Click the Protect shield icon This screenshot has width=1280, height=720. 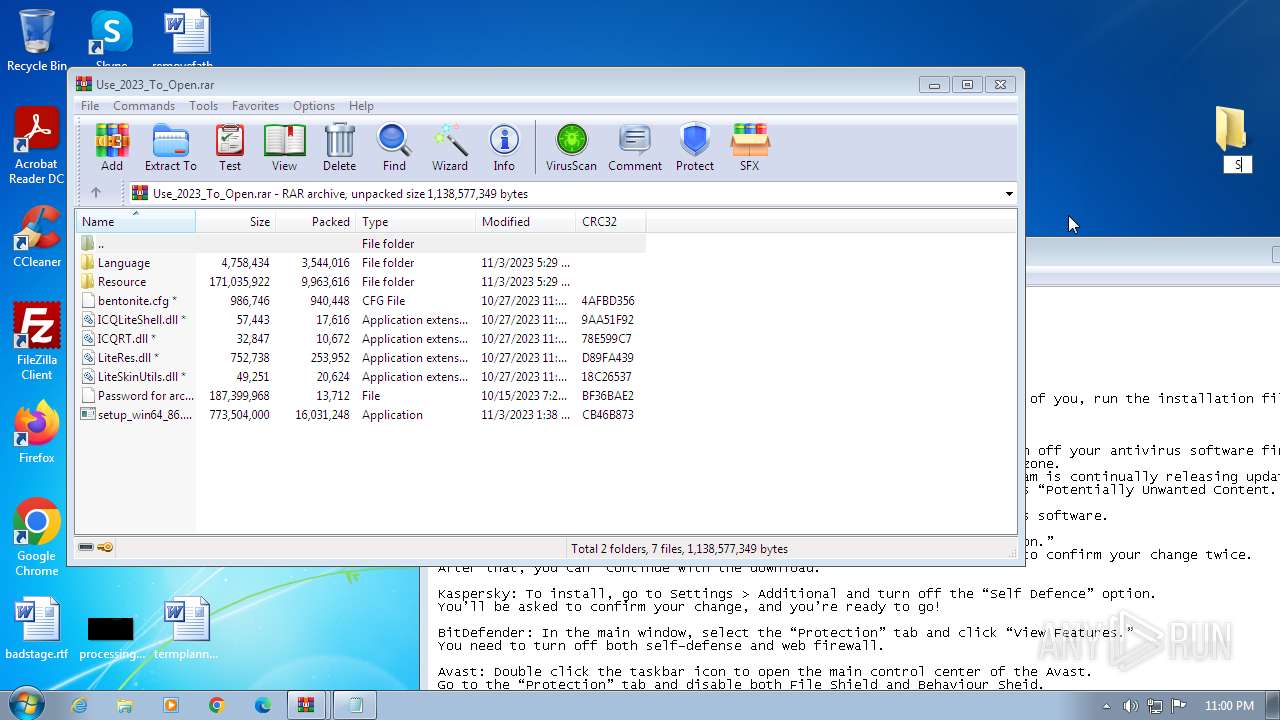click(x=694, y=147)
